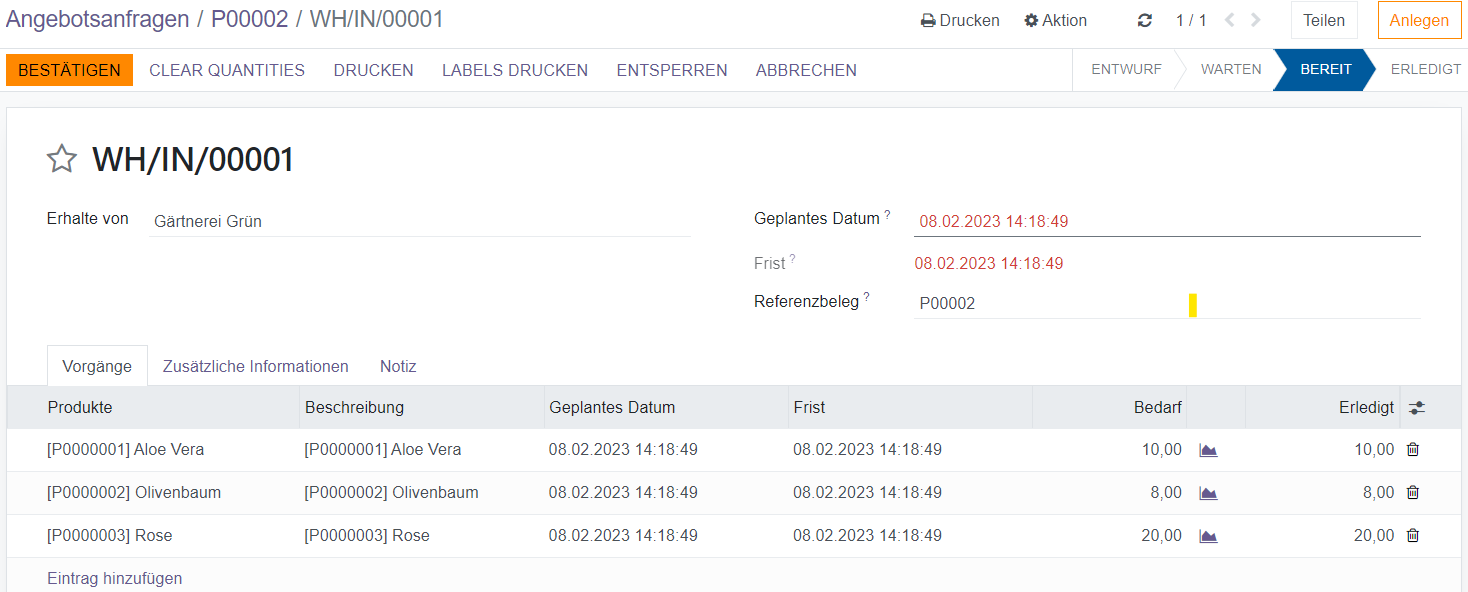Image resolution: width=1468 pixels, height=592 pixels.
Task: Click Eintrag hinzufügen to add a line
Action: click(x=114, y=578)
